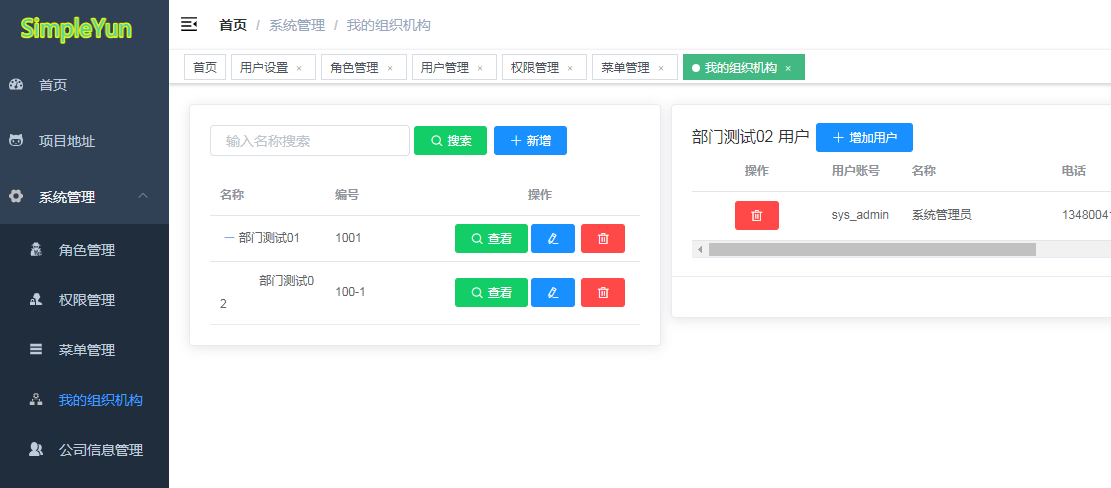Close the 菜单管理 tab
The height and width of the screenshot is (488, 1111).
pyautogui.click(x=661, y=68)
